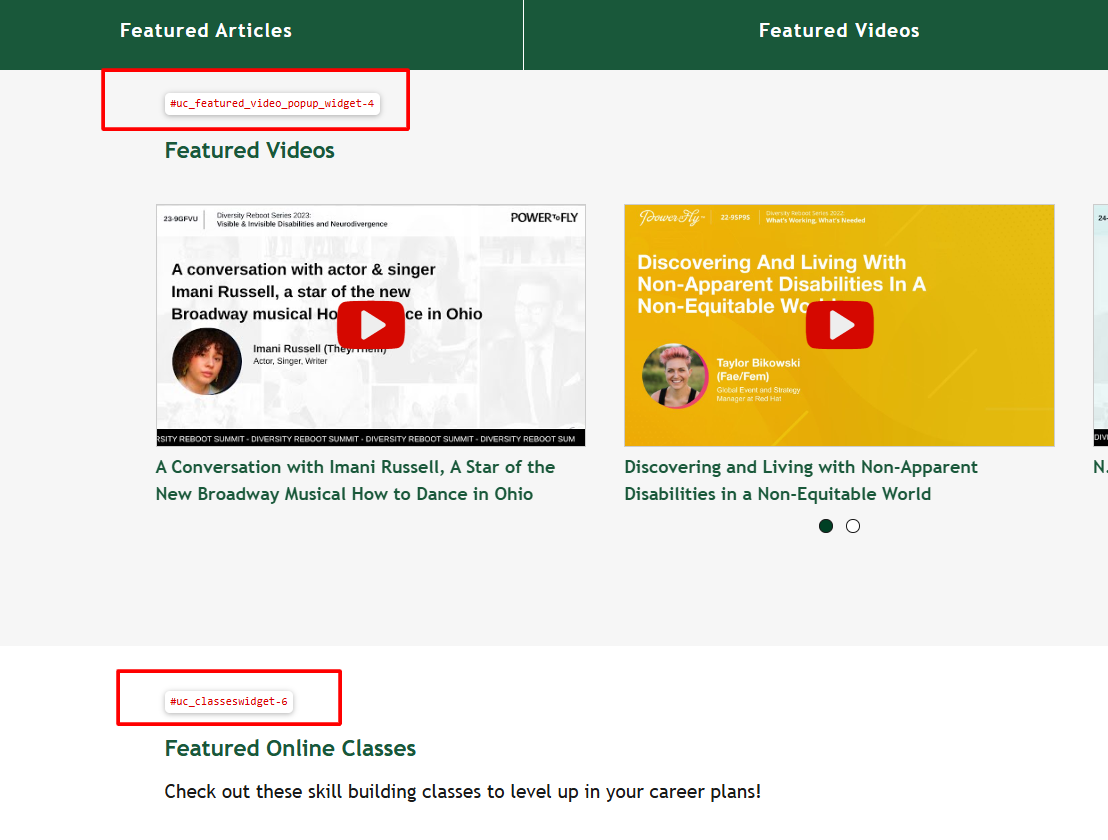Click the truncated third video title starting "N"
Viewport: 1108px width, 840px height.
[1099, 467]
